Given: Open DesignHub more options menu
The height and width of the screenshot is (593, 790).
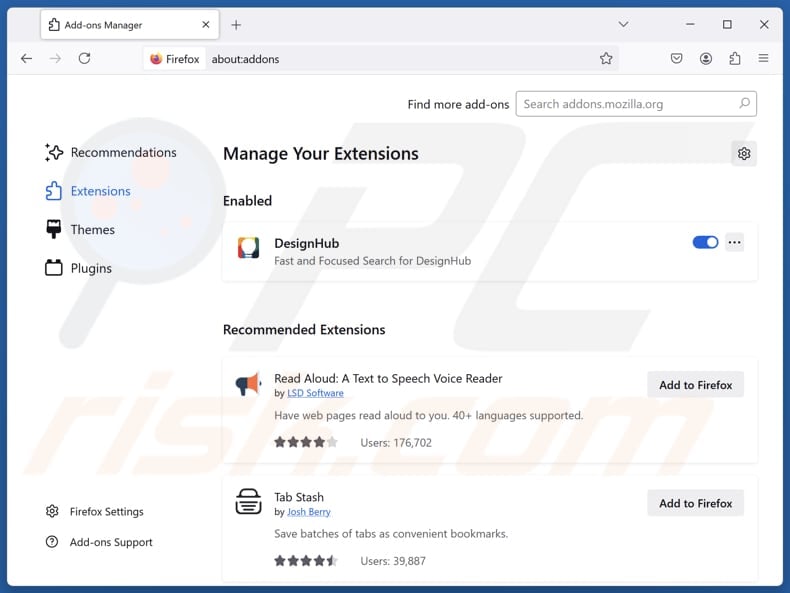Looking at the screenshot, I should (x=735, y=242).
